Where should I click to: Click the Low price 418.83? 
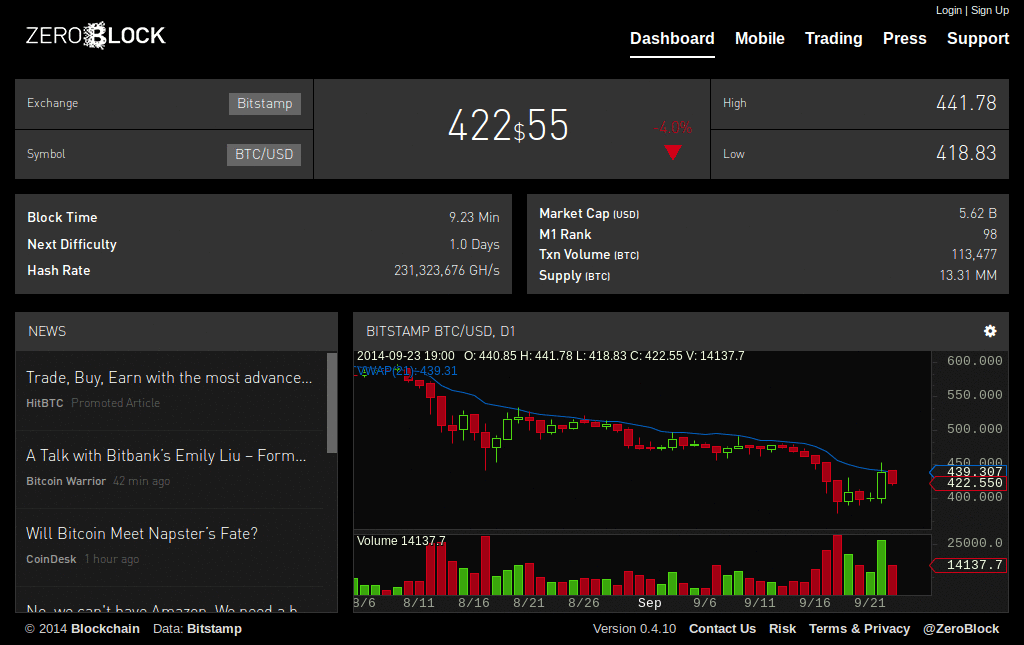(x=966, y=153)
